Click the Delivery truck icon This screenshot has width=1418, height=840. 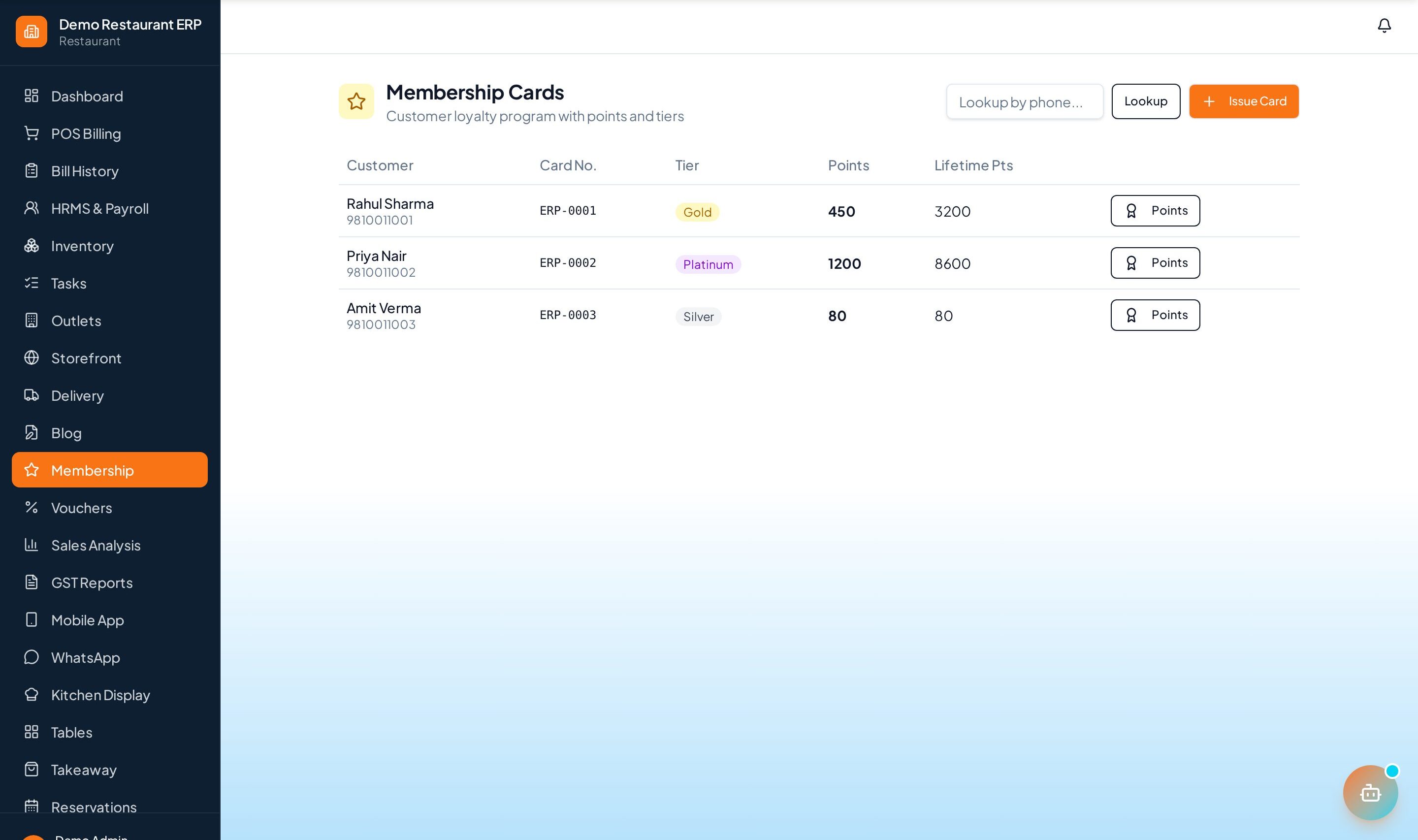pos(32,395)
